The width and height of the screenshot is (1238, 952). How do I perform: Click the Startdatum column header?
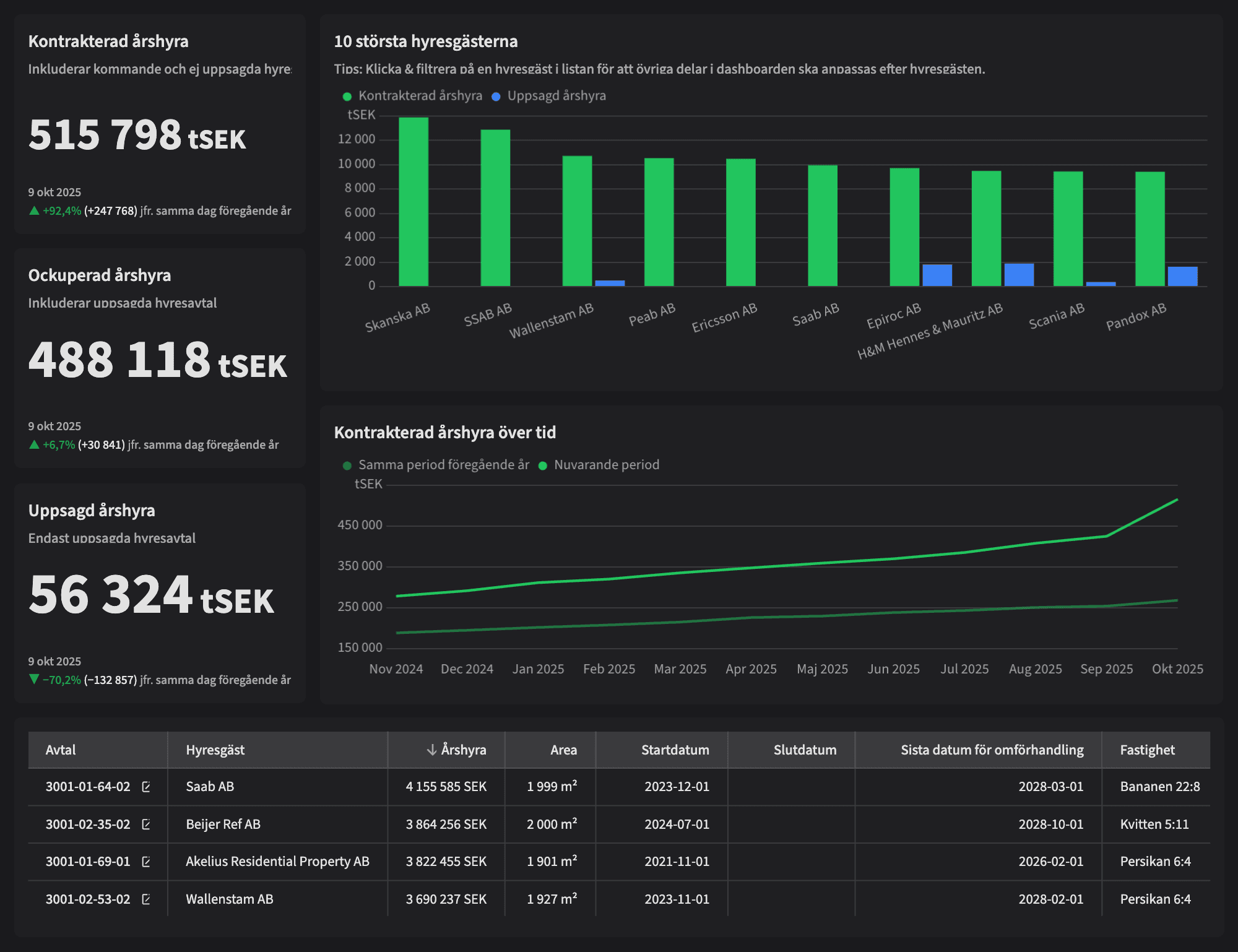coord(675,750)
